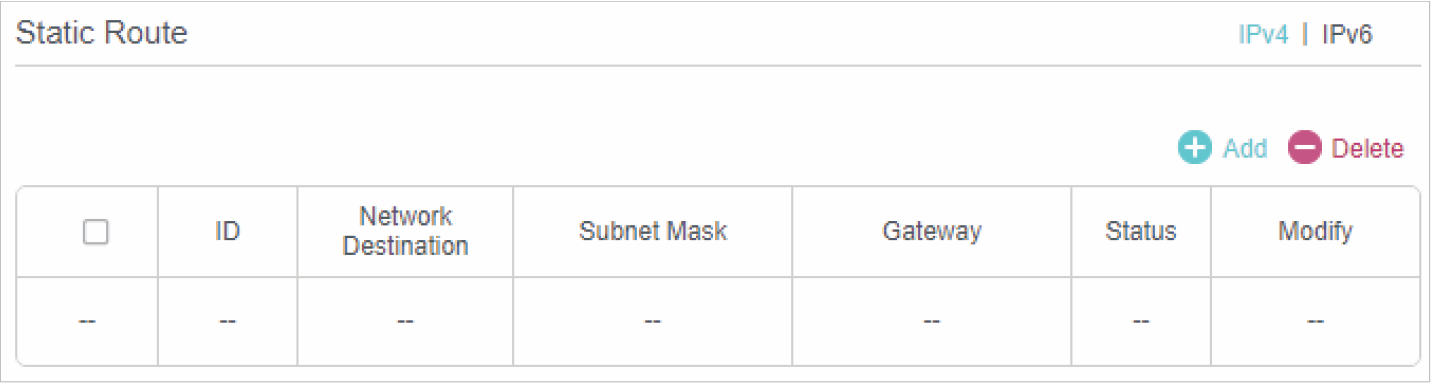Select the Static Route section title
1431x383 pixels.
click(x=101, y=33)
